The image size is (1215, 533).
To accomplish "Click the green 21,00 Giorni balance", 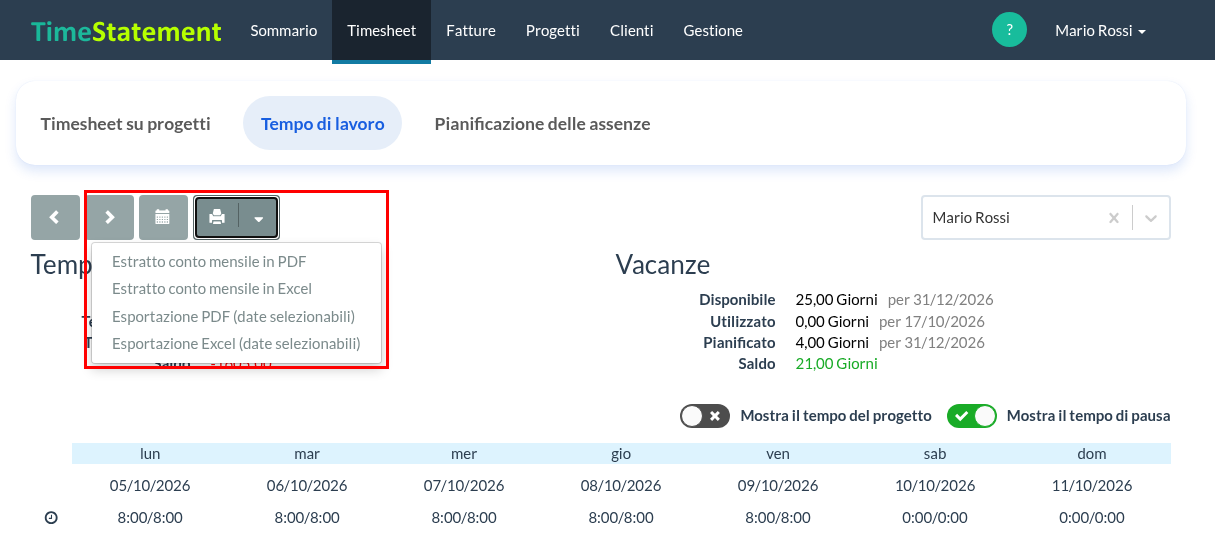I will (x=836, y=364).
